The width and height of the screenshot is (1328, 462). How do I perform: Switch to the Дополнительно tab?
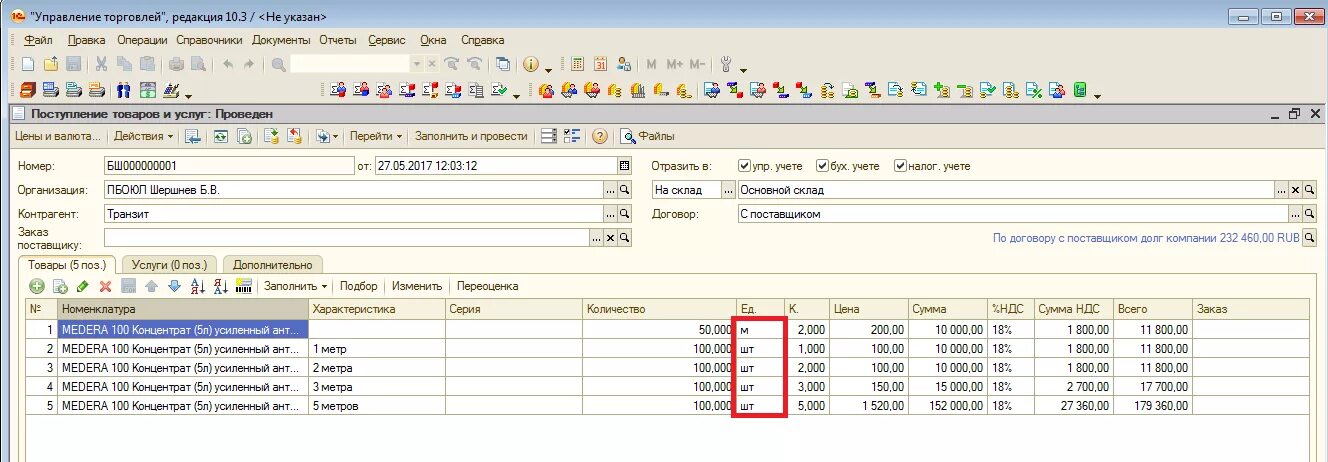click(272, 265)
